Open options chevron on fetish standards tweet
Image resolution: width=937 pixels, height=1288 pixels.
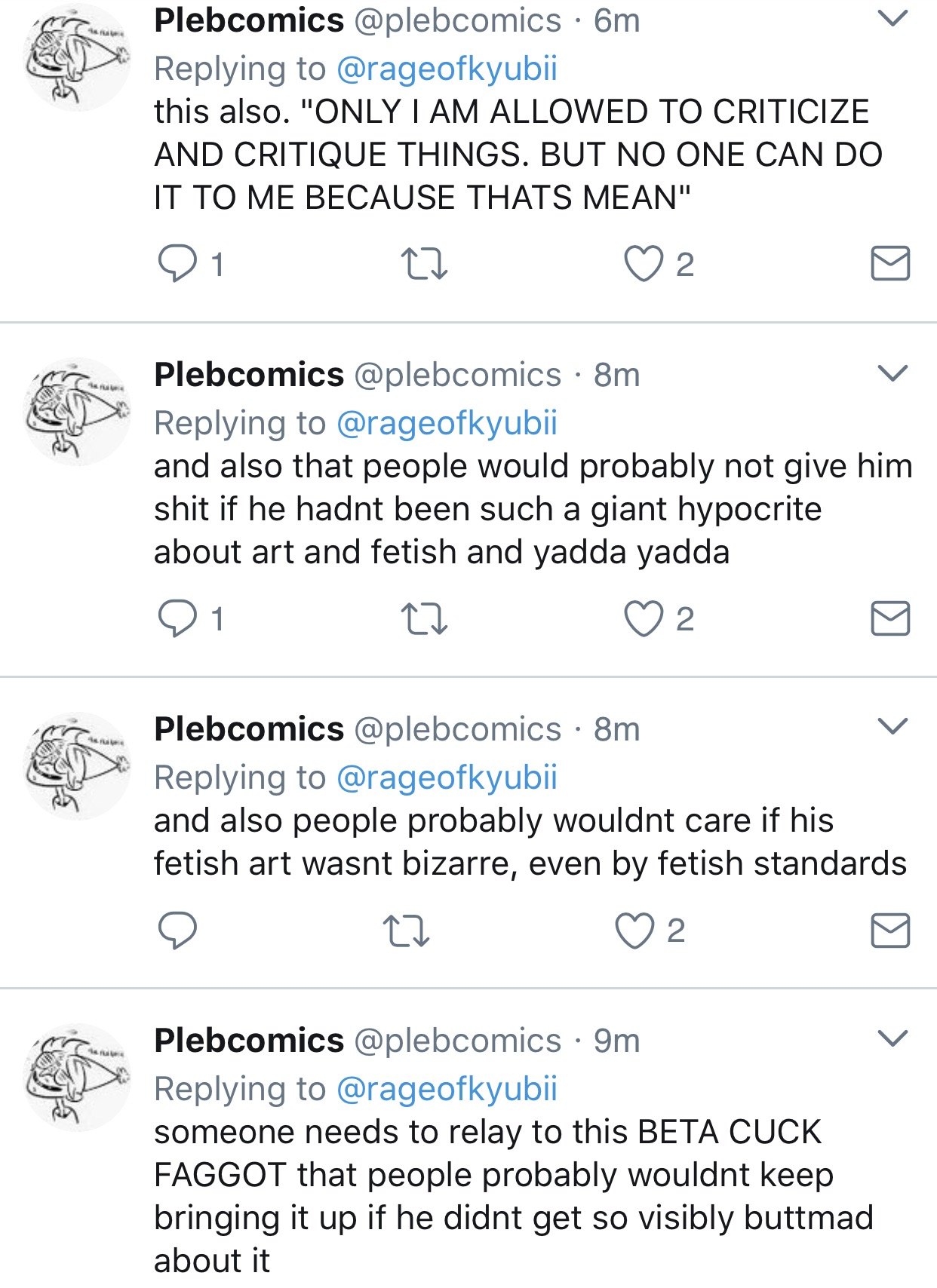tap(893, 726)
